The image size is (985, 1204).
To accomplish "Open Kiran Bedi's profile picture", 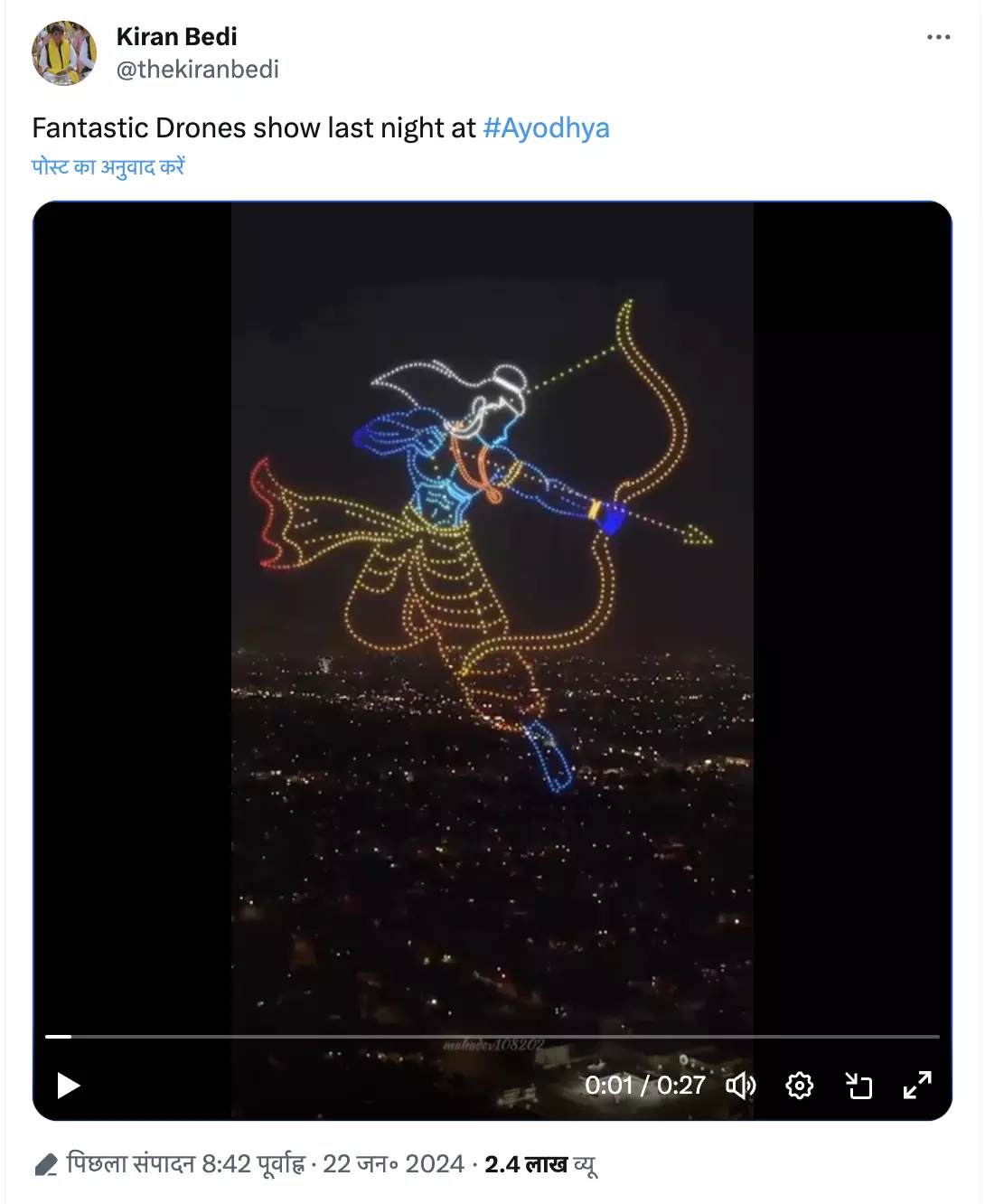I will (x=64, y=53).
